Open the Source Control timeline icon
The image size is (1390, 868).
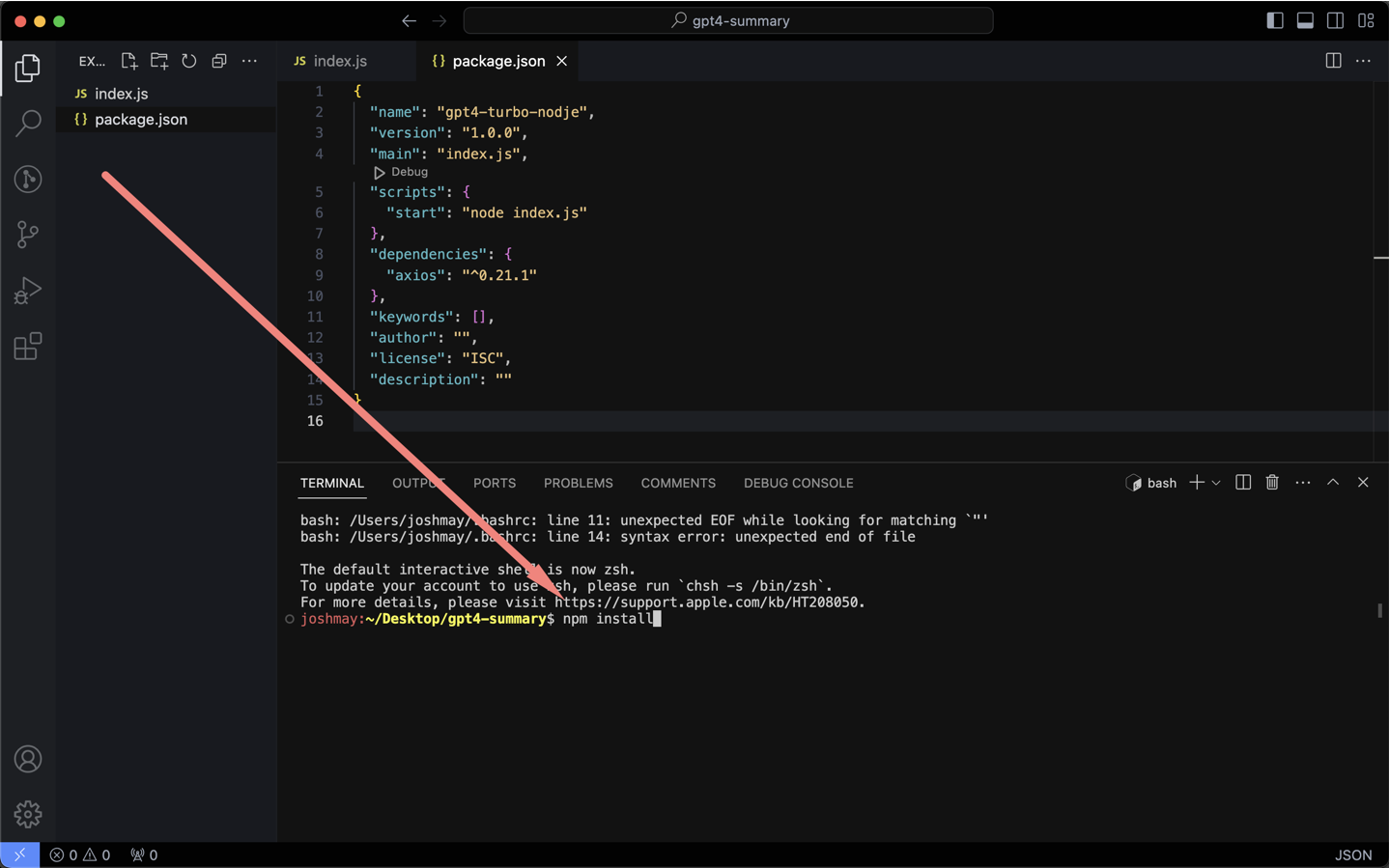tap(28, 179)
